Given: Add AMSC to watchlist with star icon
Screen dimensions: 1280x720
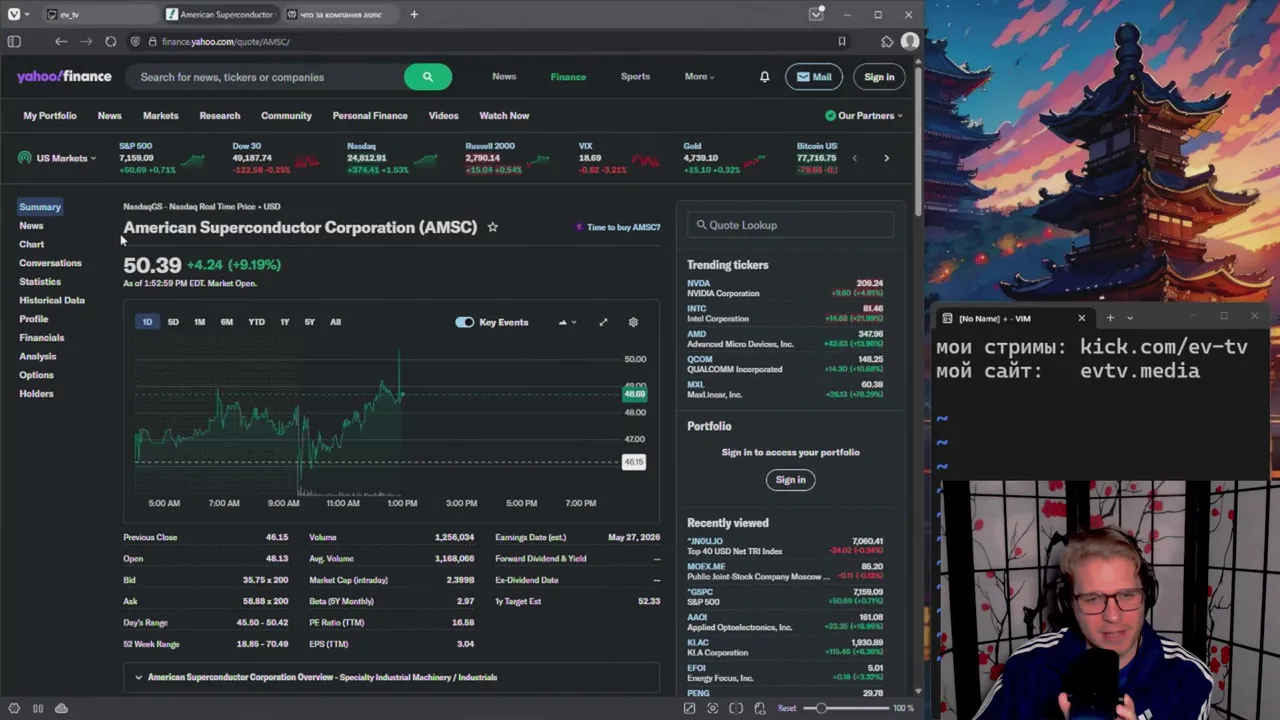Looking at the screenshot, I should tap(492, 227).
